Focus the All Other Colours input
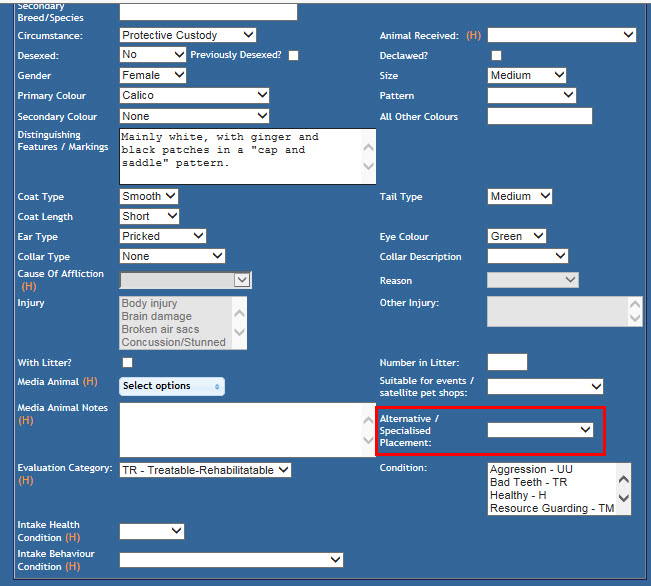Screen dimensions: 651x586 [x=539, y=117]
